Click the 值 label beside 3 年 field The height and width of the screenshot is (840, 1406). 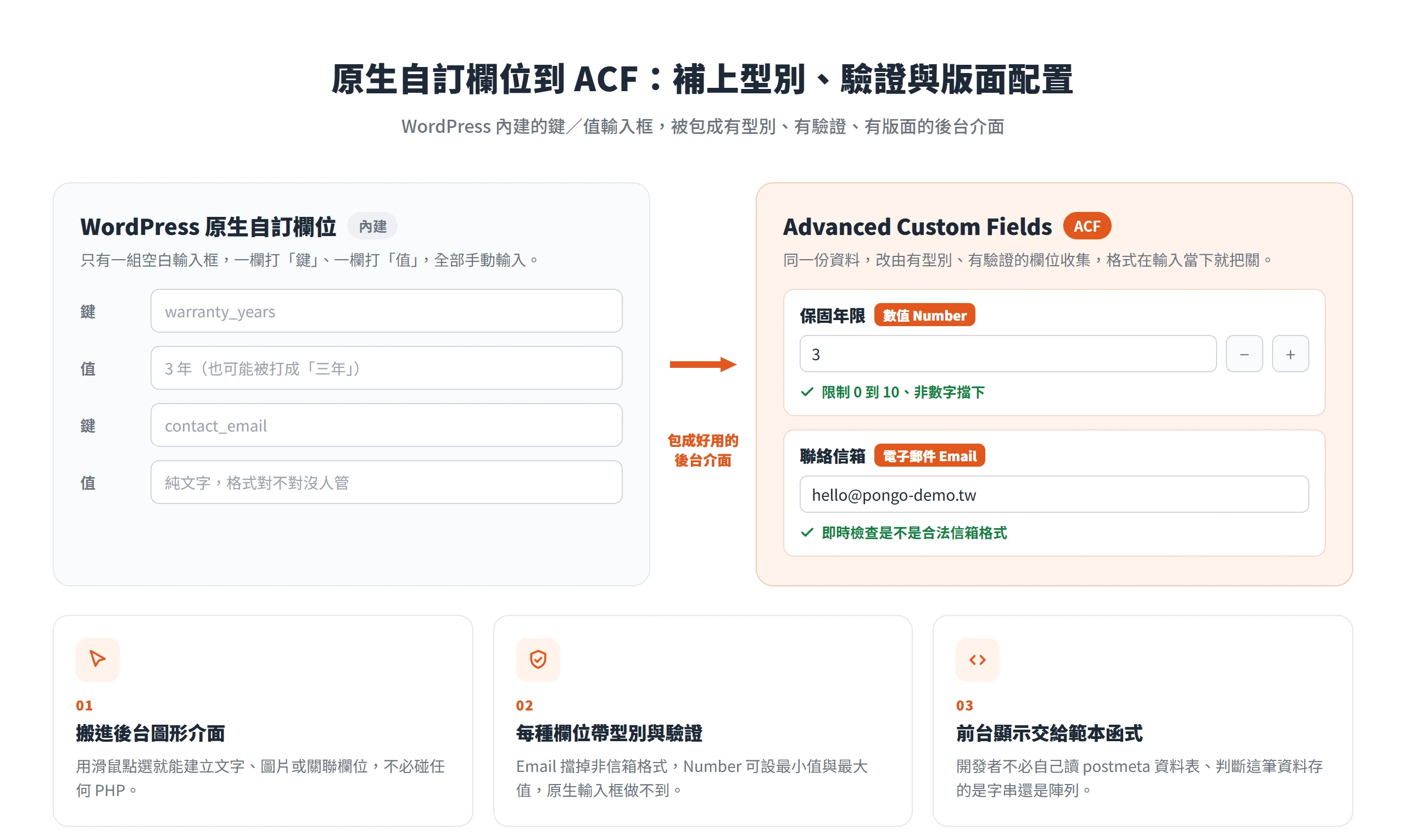(x=88, y=368)
